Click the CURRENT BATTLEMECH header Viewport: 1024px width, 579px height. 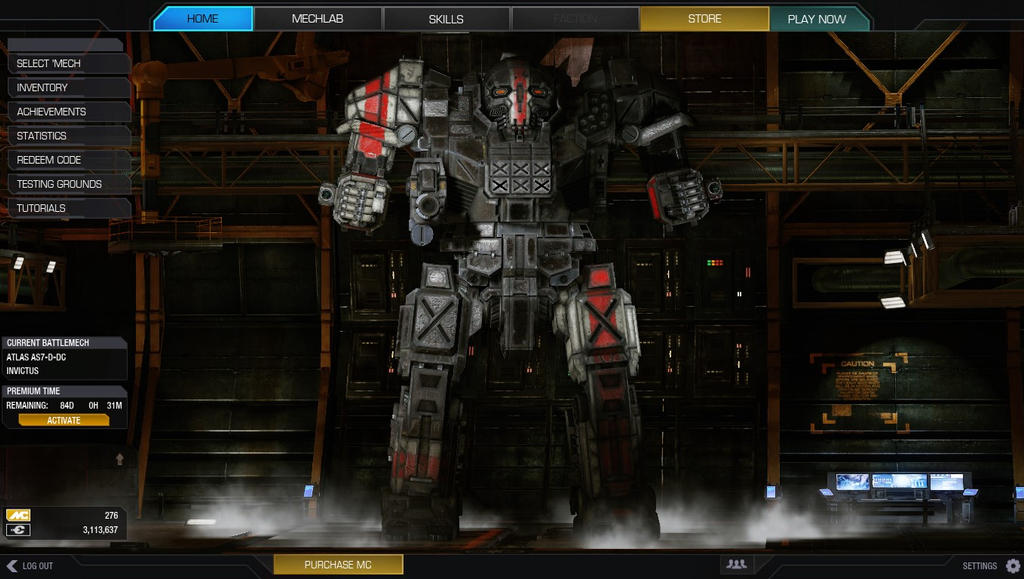pyautogui.click(x=65, y=343)
